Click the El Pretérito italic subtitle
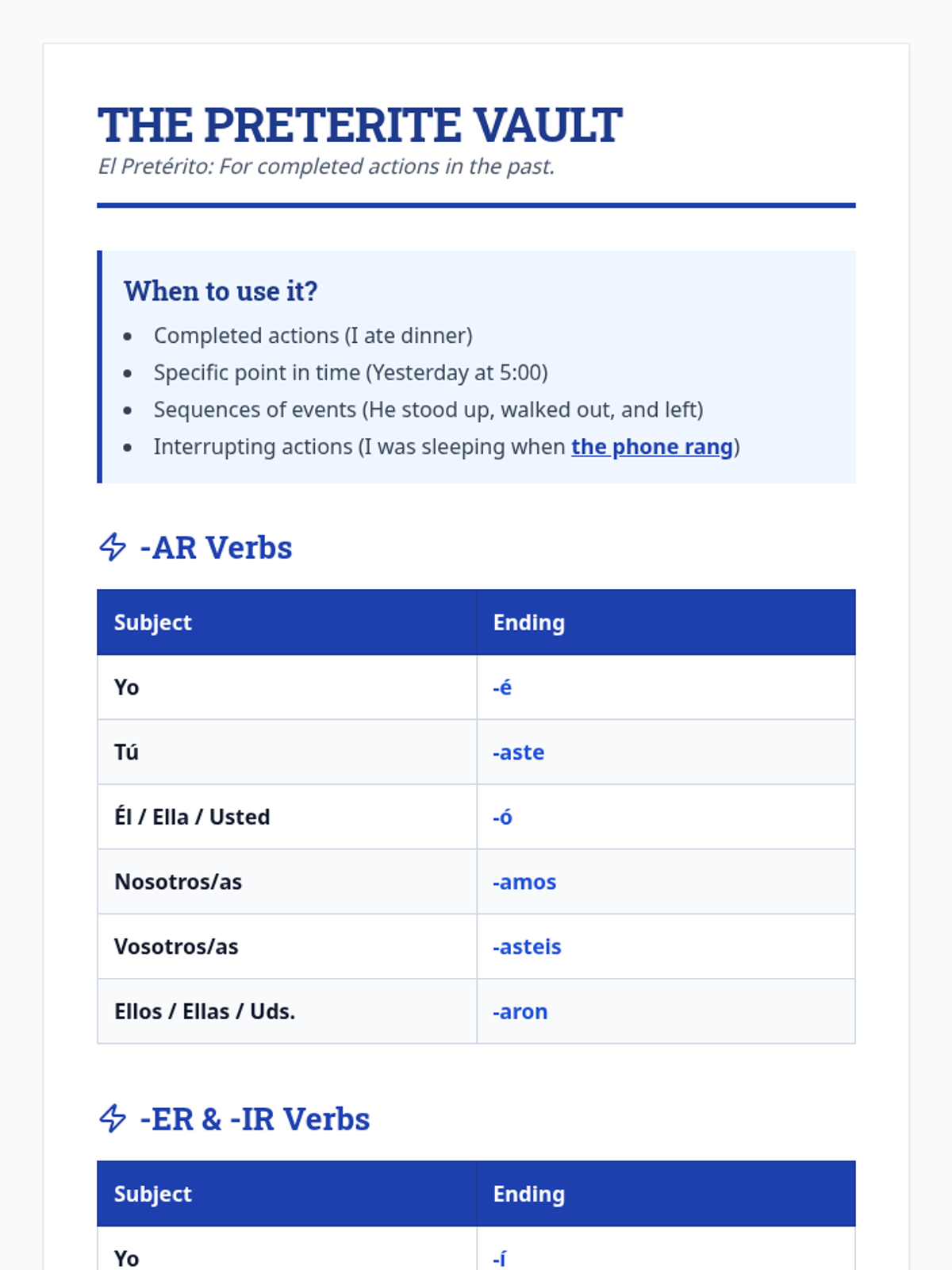Viewport: 952px width, 1270px height. (x=326, y=167)
